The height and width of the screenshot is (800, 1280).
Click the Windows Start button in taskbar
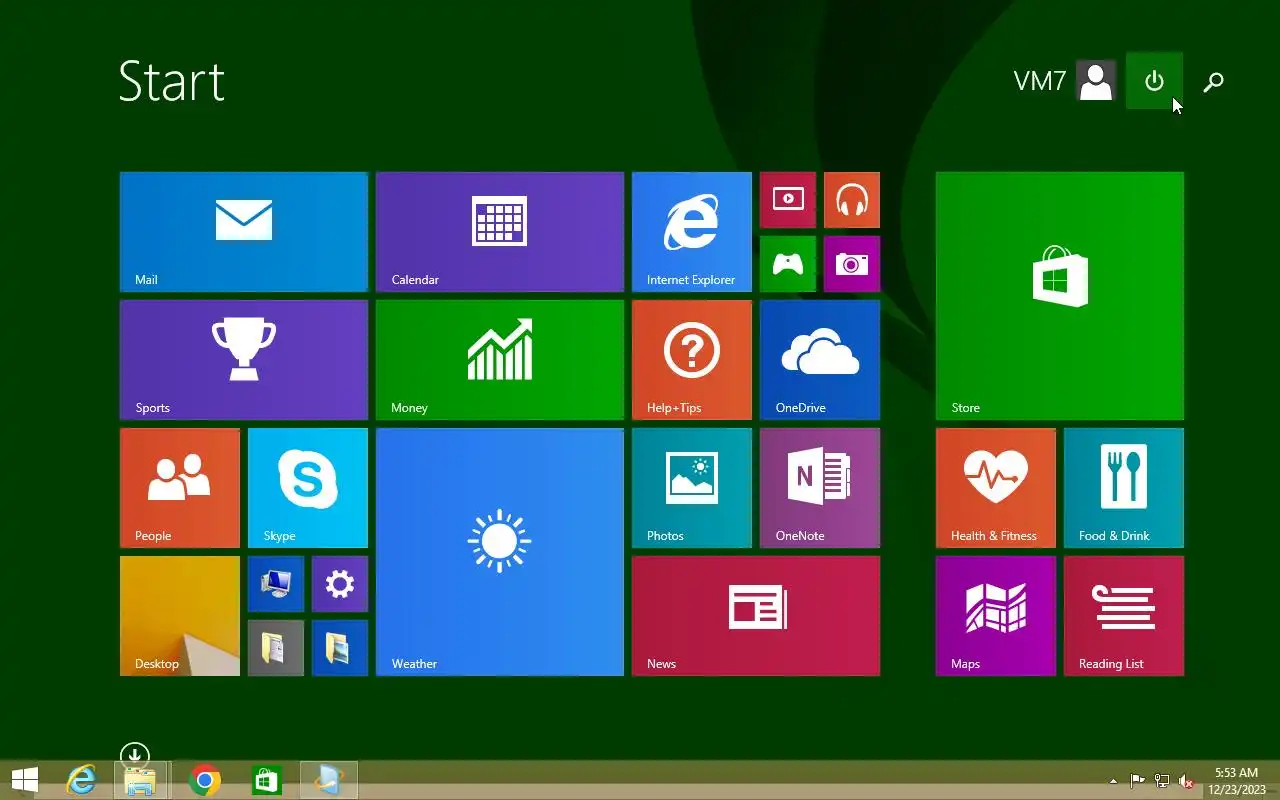tap(25, 780)
